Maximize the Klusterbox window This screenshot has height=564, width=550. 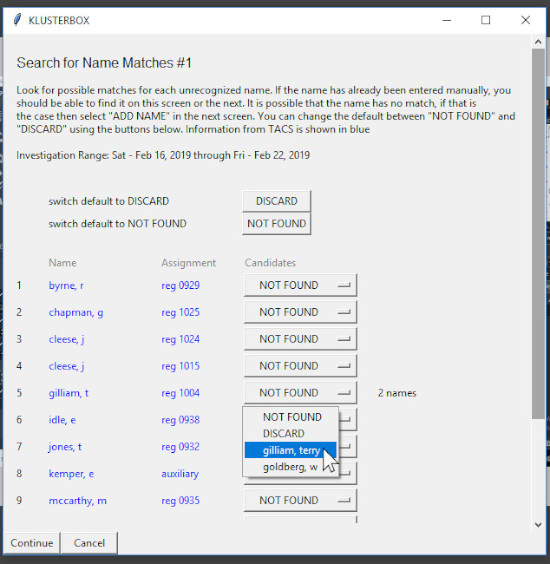[486, 20]
